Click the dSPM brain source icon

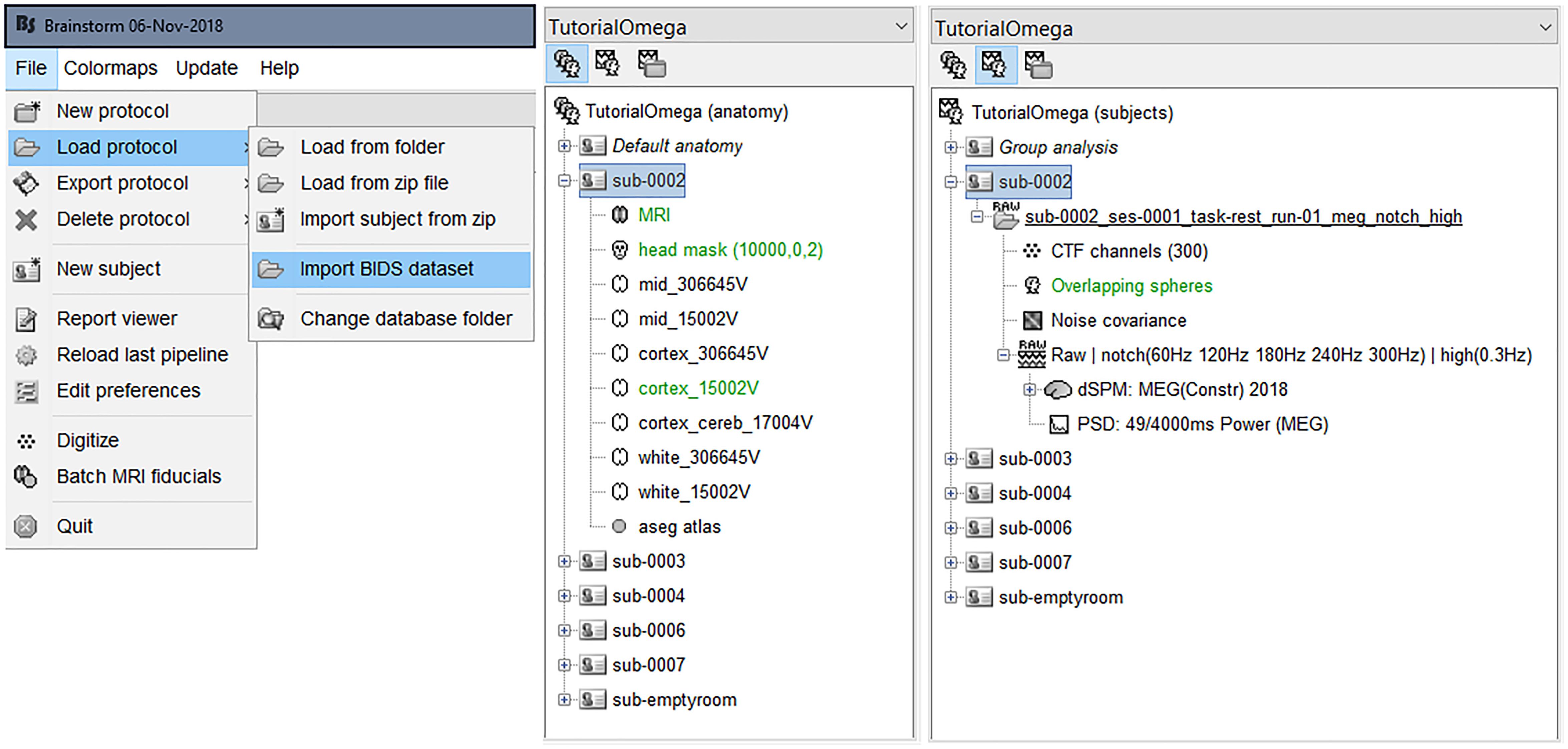tap(1058, 390)
